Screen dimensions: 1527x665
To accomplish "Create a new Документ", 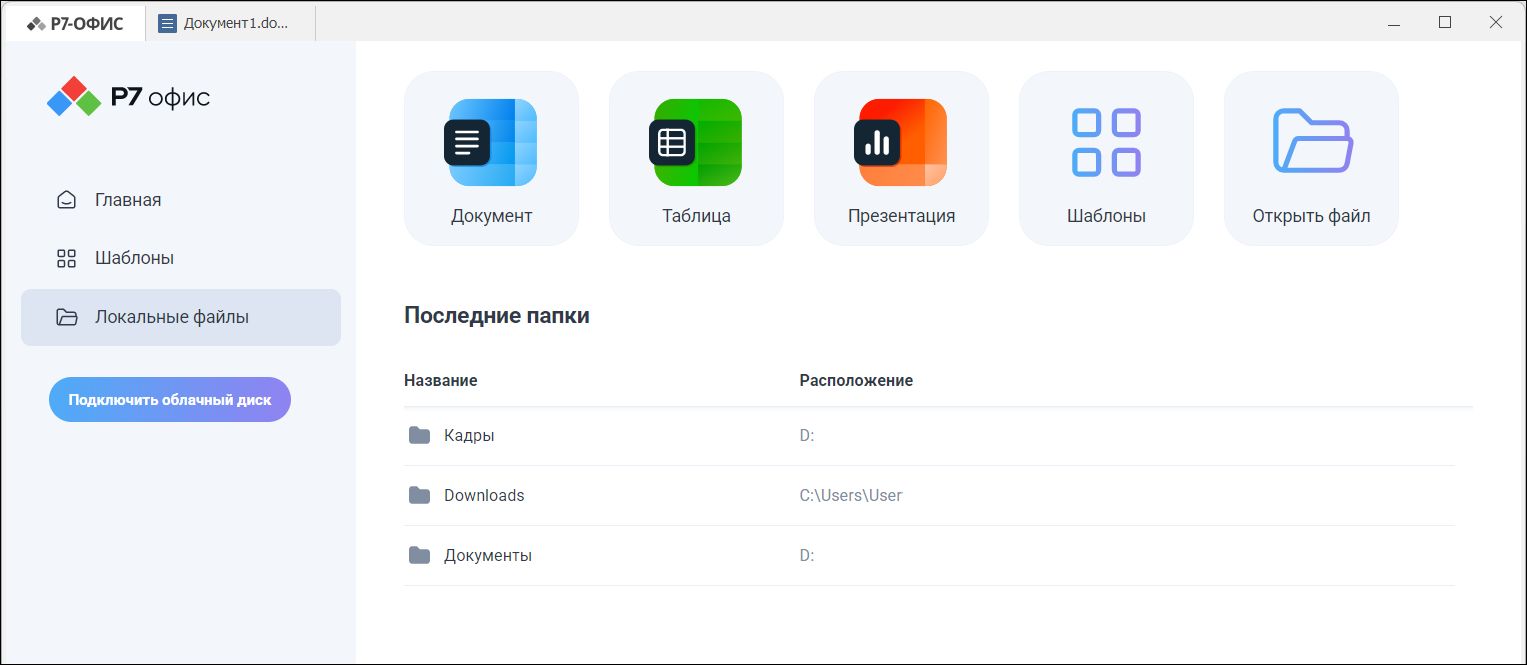I will coord(491,158).
